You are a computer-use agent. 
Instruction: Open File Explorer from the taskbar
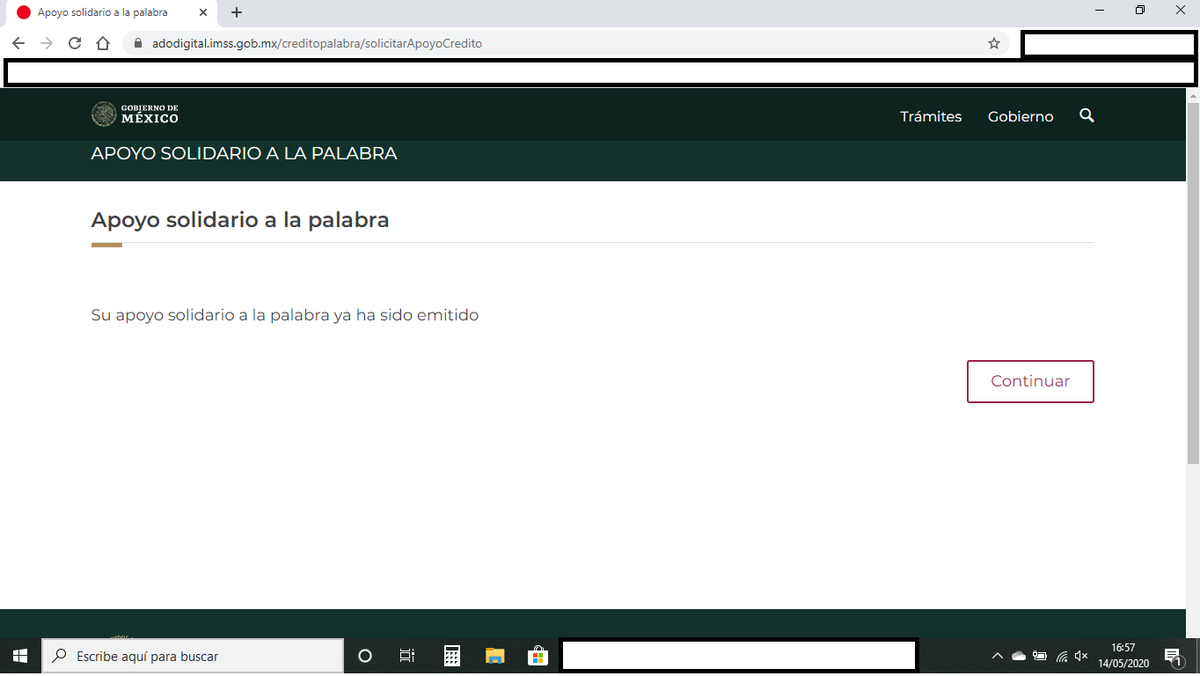coord(495,656)
